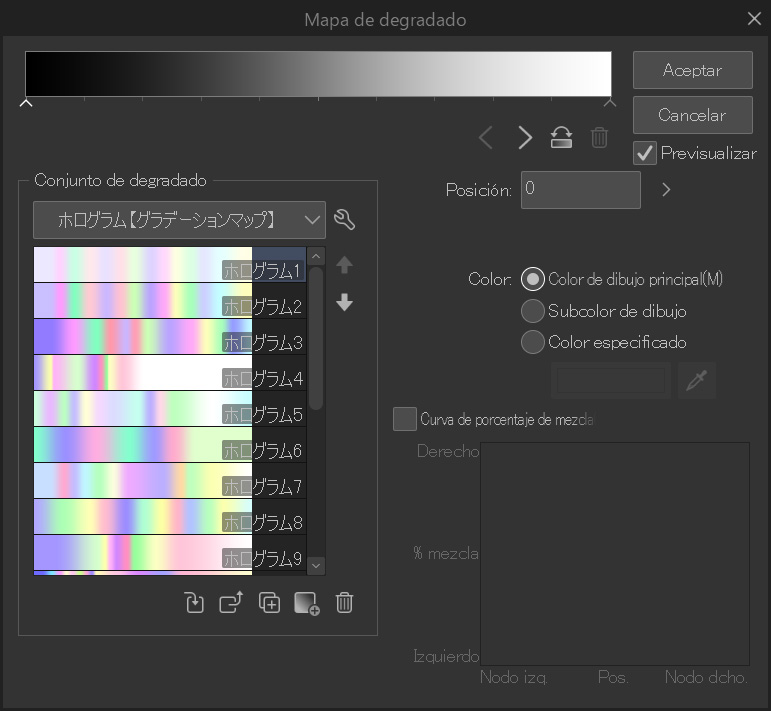Viewport: 771px width, 711px height.
Task: Click the reverse gradient icon
Action: pos(561,138)
